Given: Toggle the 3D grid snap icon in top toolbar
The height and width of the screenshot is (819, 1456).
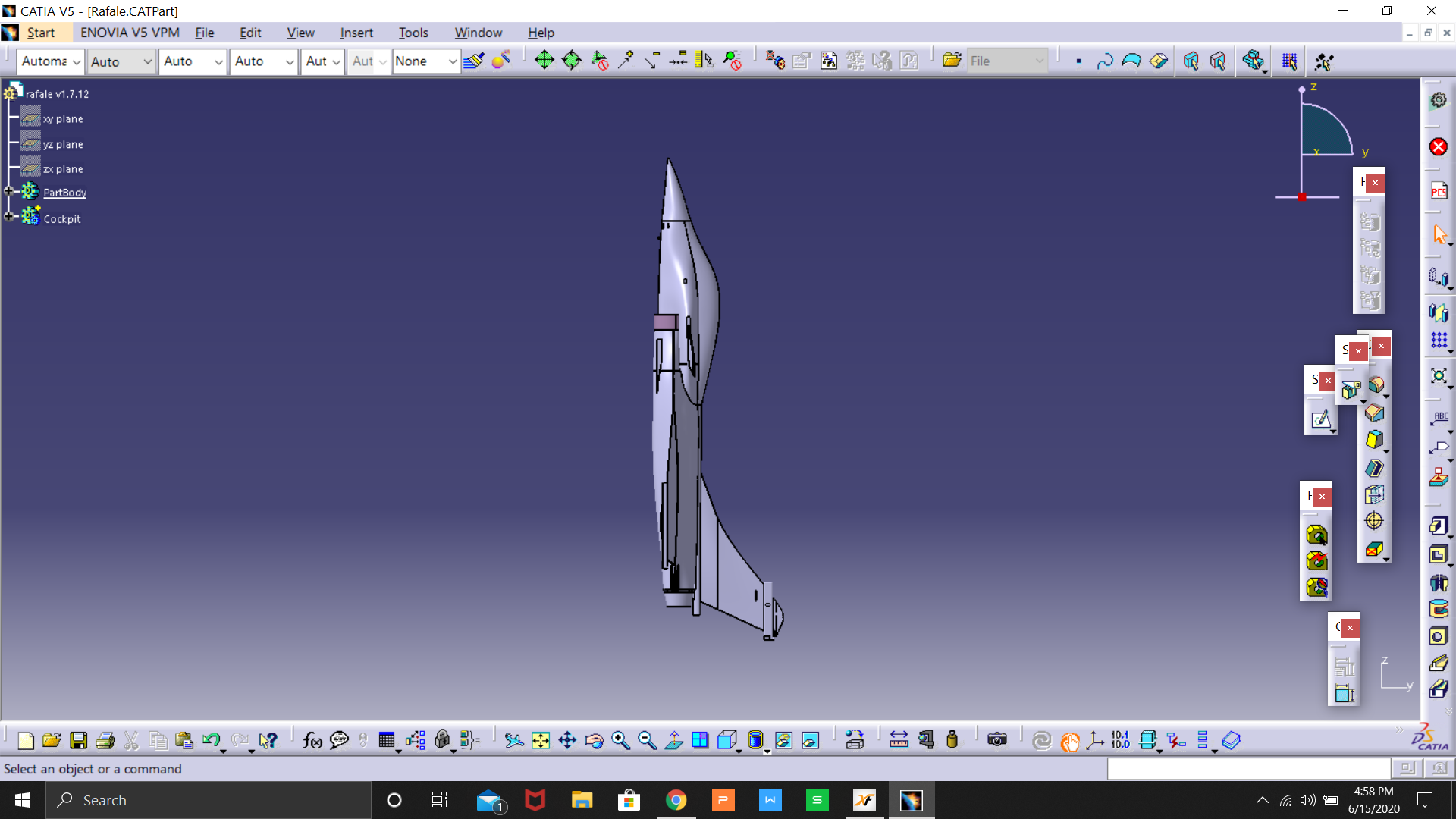Looking at the screenshot, I should coord(1289,61).
